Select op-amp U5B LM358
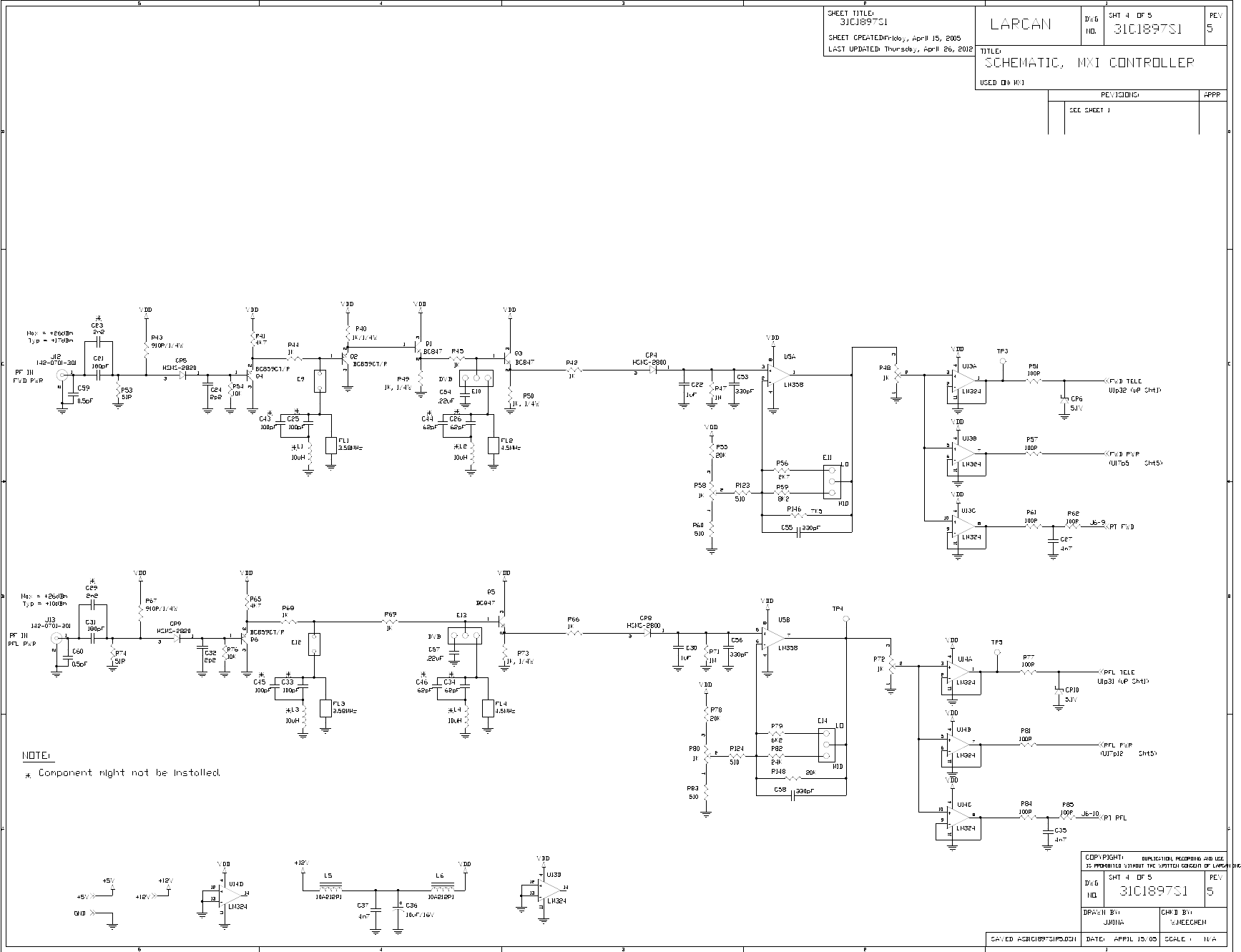Viewport: 1241px width, 952px height. click(x=773, y=638)
